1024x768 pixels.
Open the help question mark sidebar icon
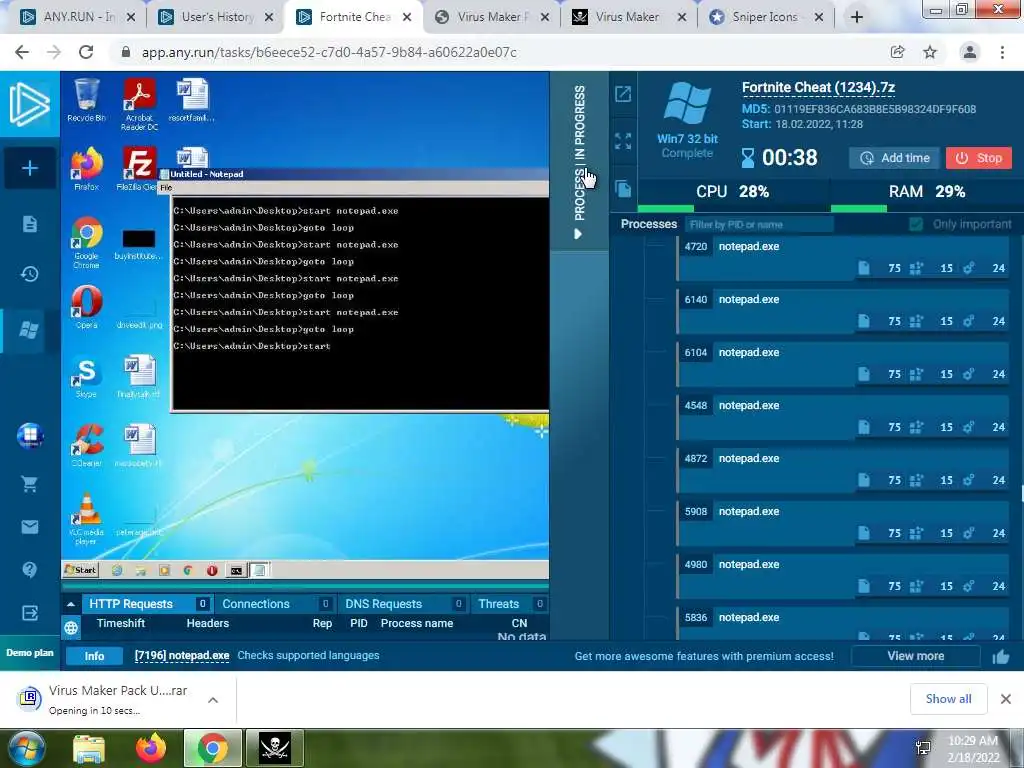pos(29,569)
